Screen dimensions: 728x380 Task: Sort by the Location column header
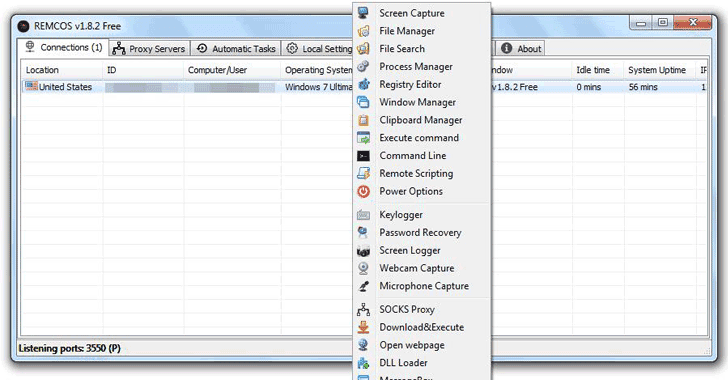tap(61, 70)
